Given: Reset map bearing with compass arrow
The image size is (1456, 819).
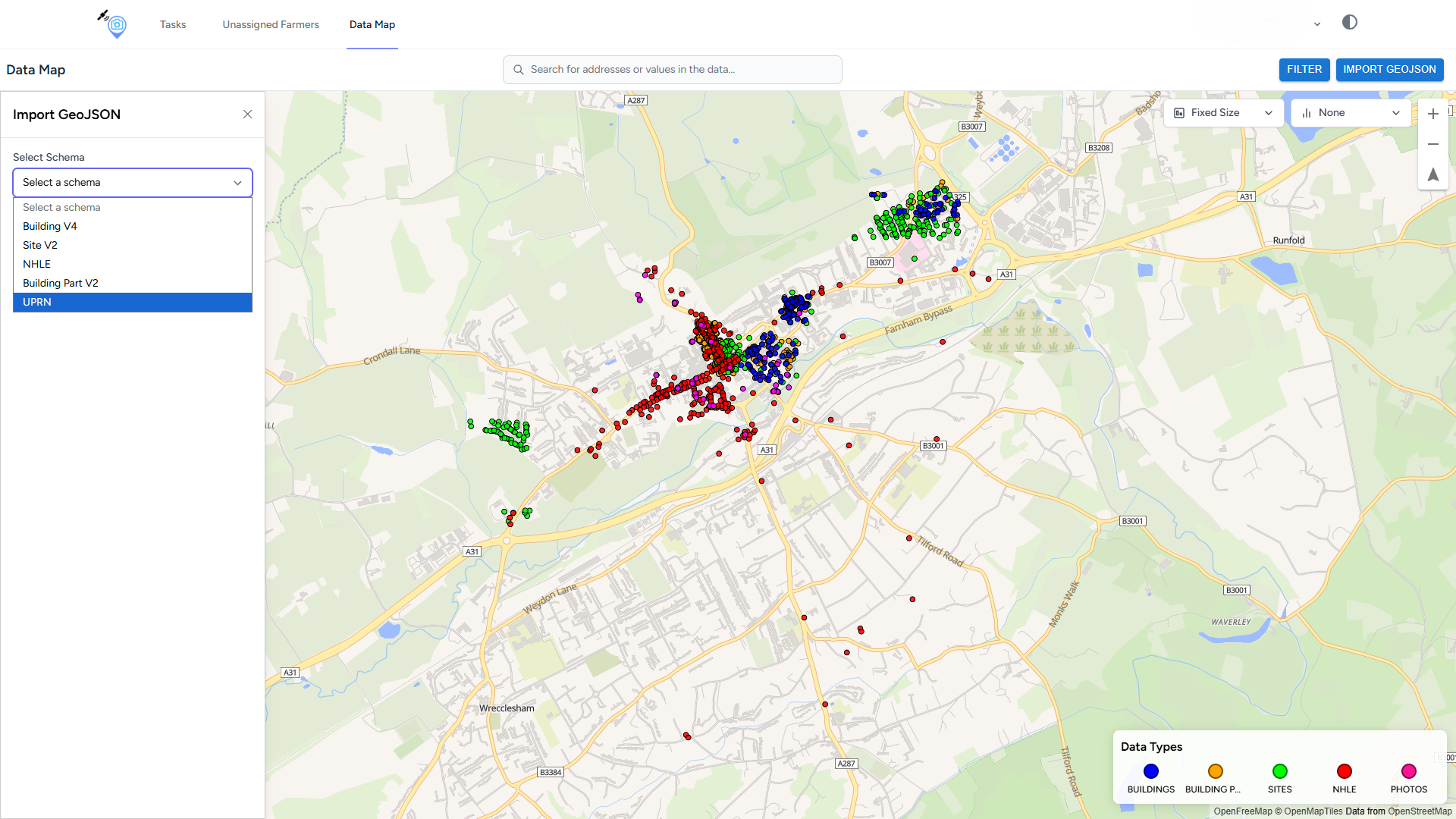Looking at the screenshot, I should [x=1432, y=174].
